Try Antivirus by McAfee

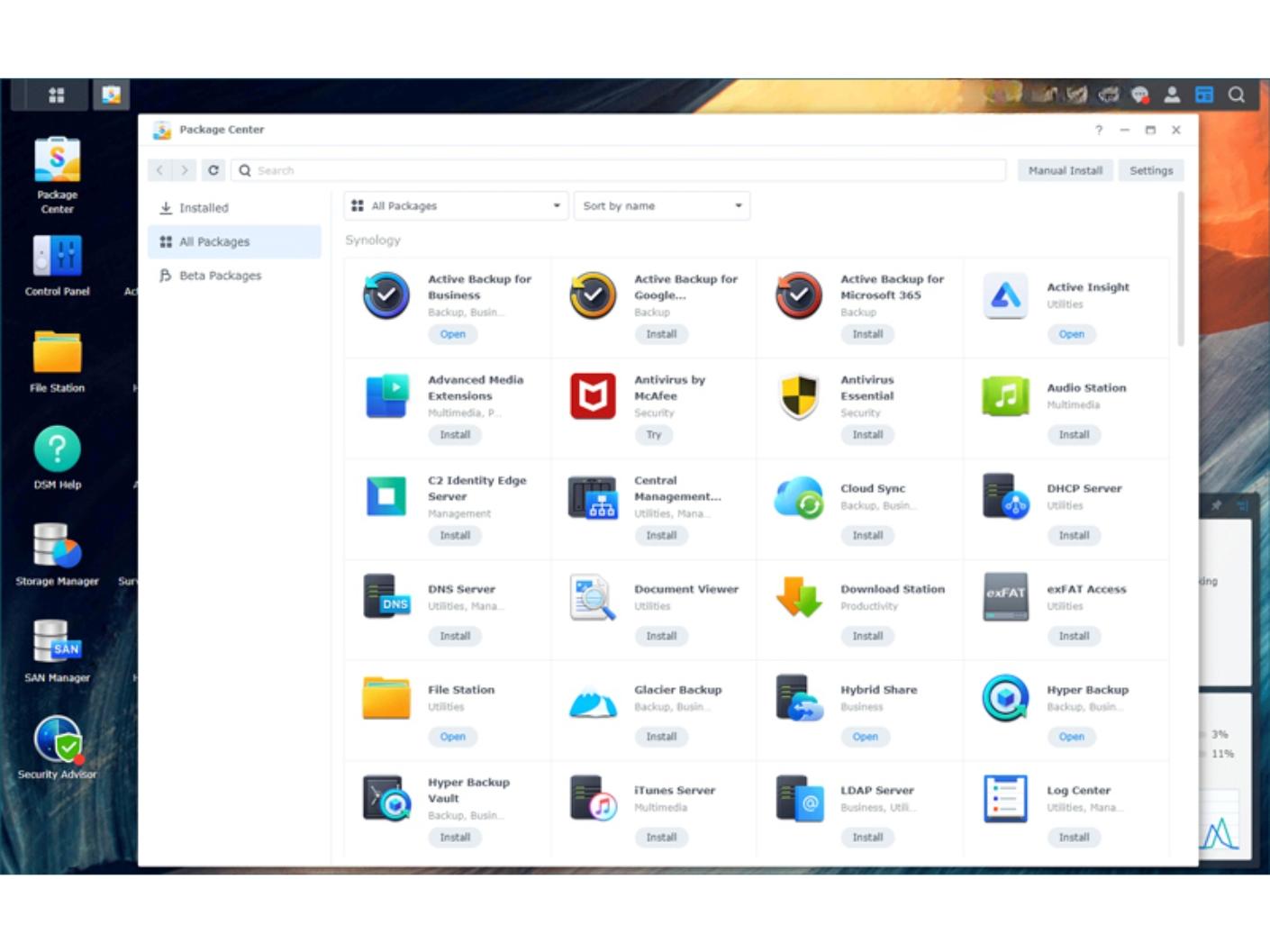654,435
